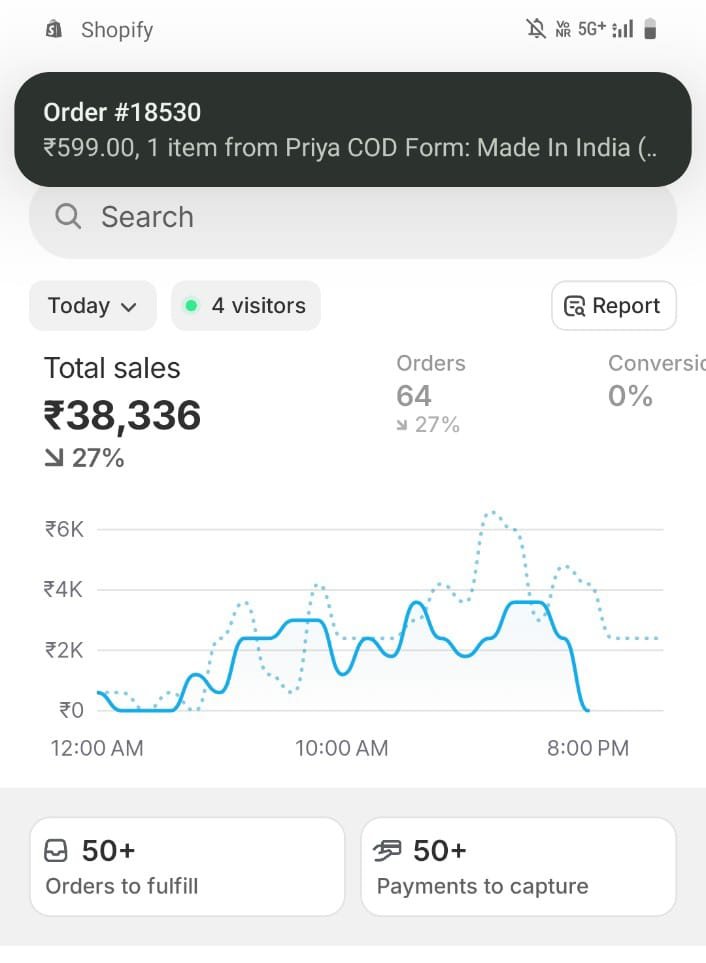Select the Conversion rate metric
The image size is (706, 963).
coord(655,382)
